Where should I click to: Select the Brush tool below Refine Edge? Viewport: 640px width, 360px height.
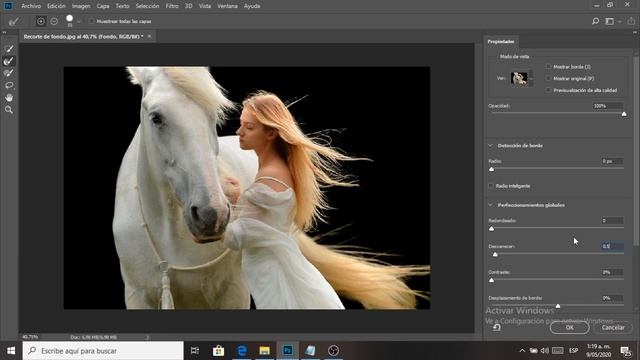tap(9, 73)
